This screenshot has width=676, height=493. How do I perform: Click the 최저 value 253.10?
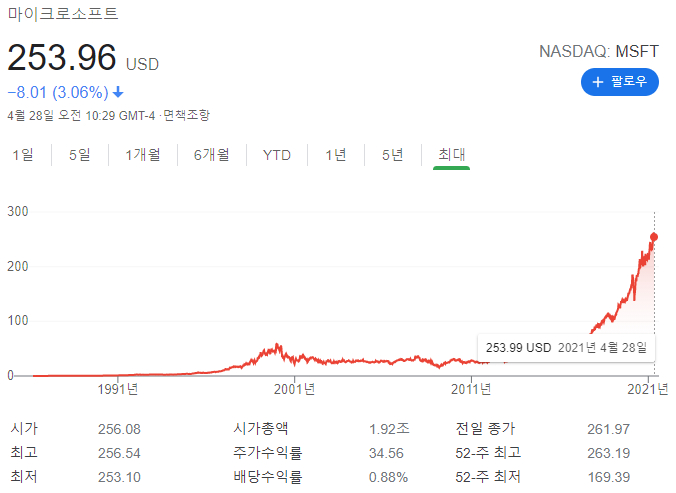click(x=119, y=477)
